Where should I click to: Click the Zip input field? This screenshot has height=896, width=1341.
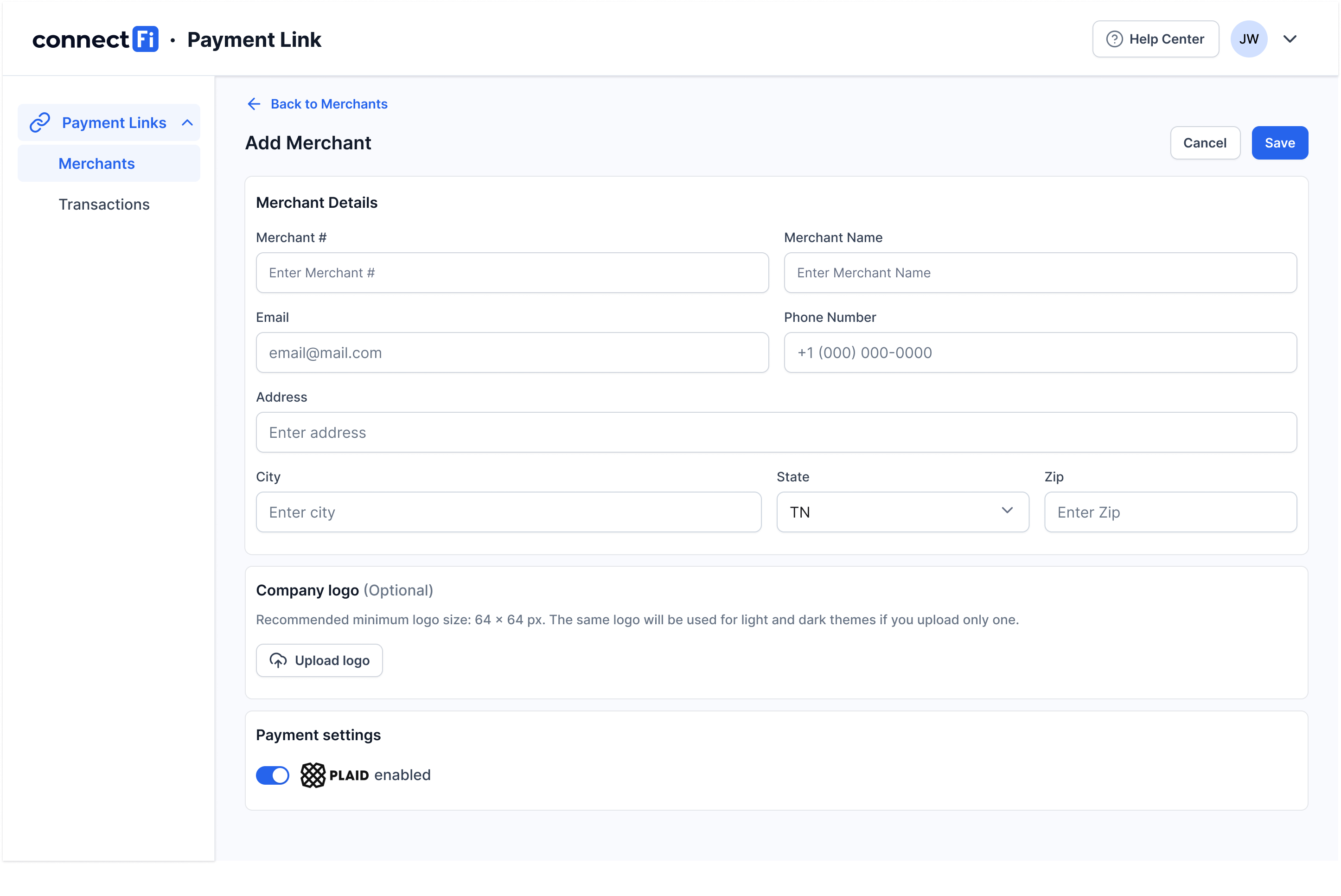(x=1171, y=512)
